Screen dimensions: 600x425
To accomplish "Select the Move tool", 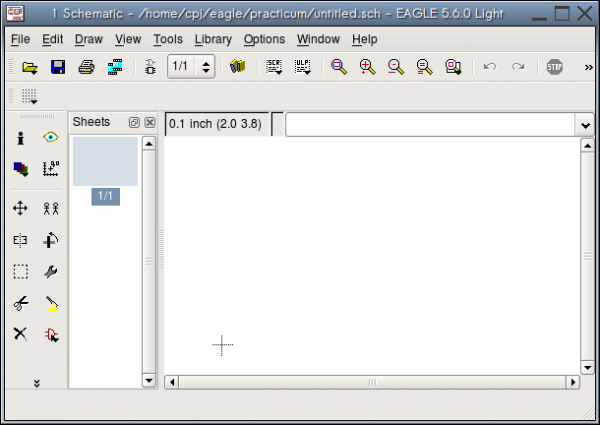I will [20, 209].
